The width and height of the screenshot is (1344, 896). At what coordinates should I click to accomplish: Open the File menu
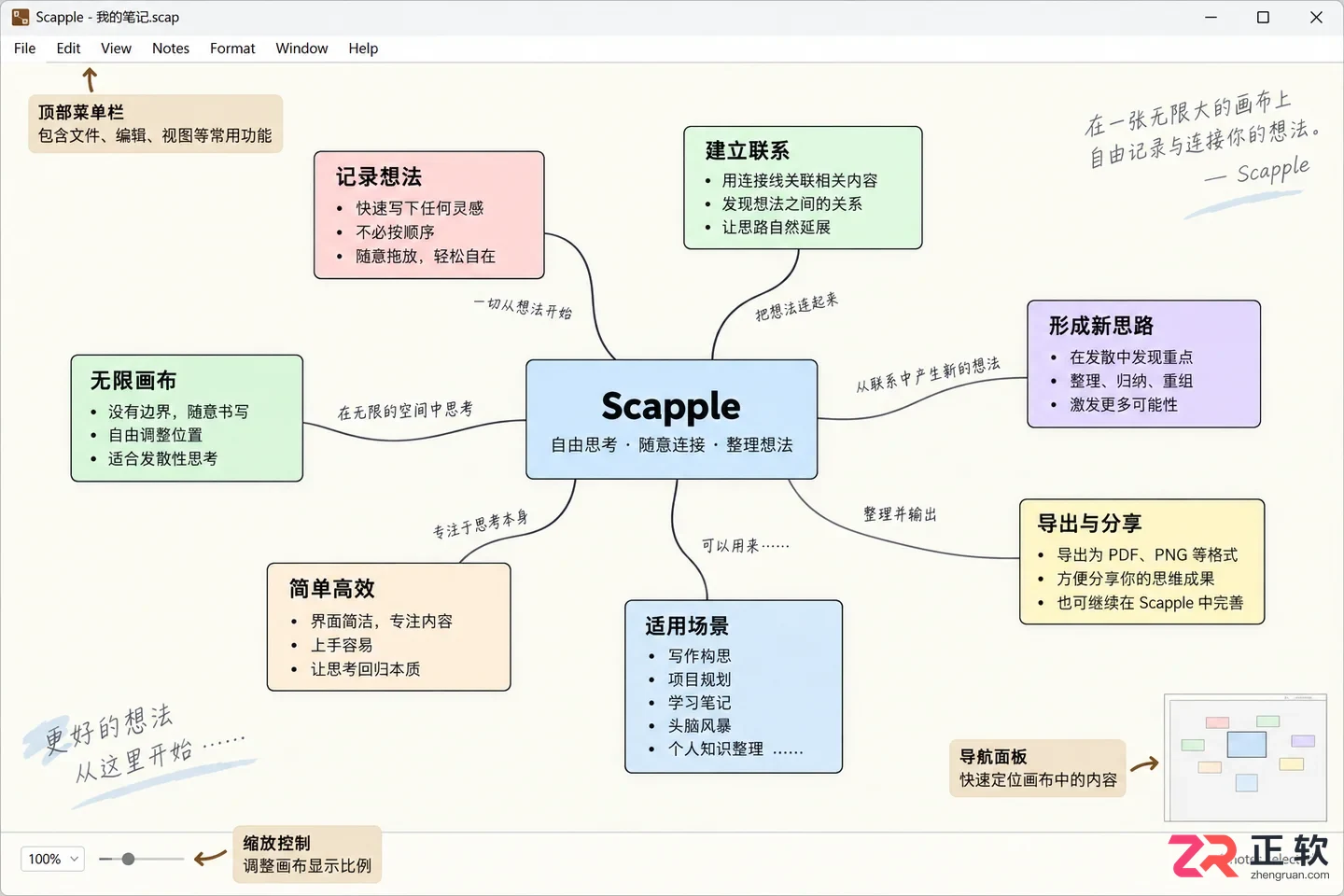[25, 49]
